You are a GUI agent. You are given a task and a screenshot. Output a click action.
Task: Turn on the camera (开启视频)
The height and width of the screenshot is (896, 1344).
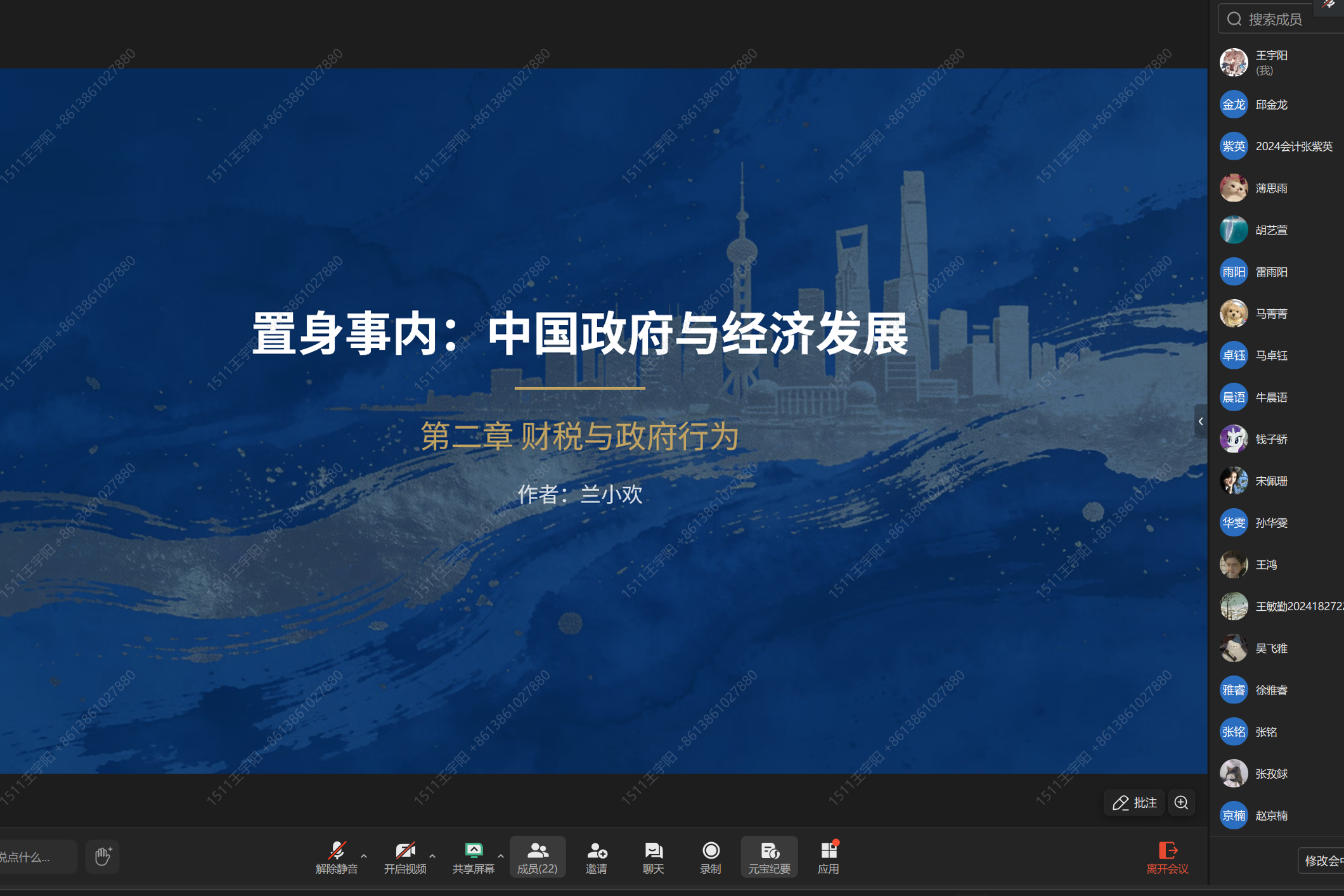coord(405,857)
